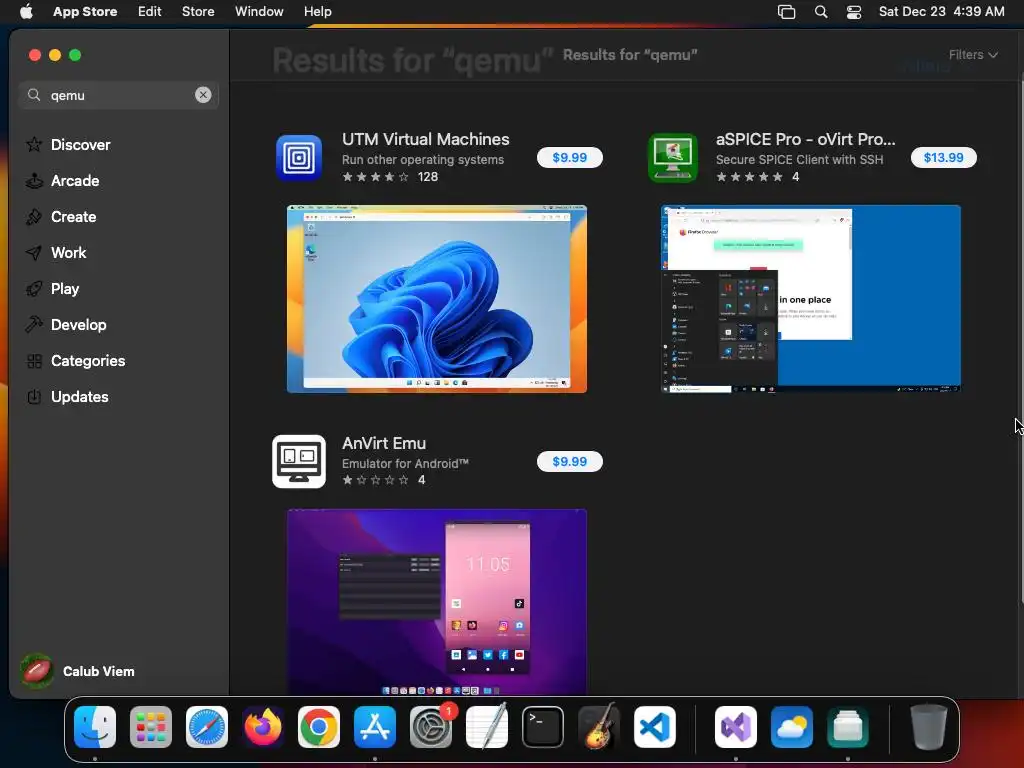Open the AnVirt Emu app icon
1024x768 pixels.
tap(298, 461)
